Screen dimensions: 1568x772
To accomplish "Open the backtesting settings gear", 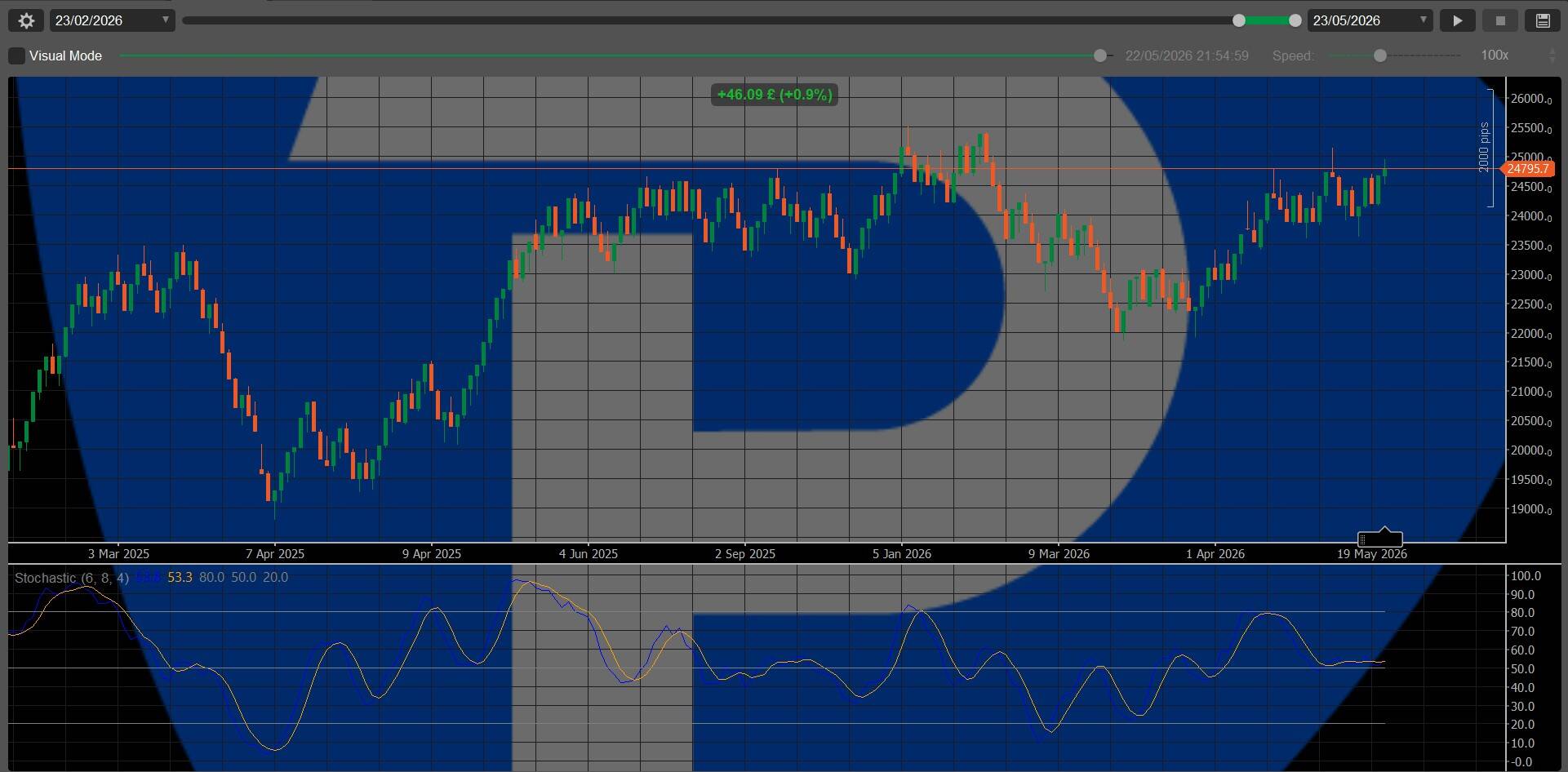I will pyautogui.click(x=26, y=20).
